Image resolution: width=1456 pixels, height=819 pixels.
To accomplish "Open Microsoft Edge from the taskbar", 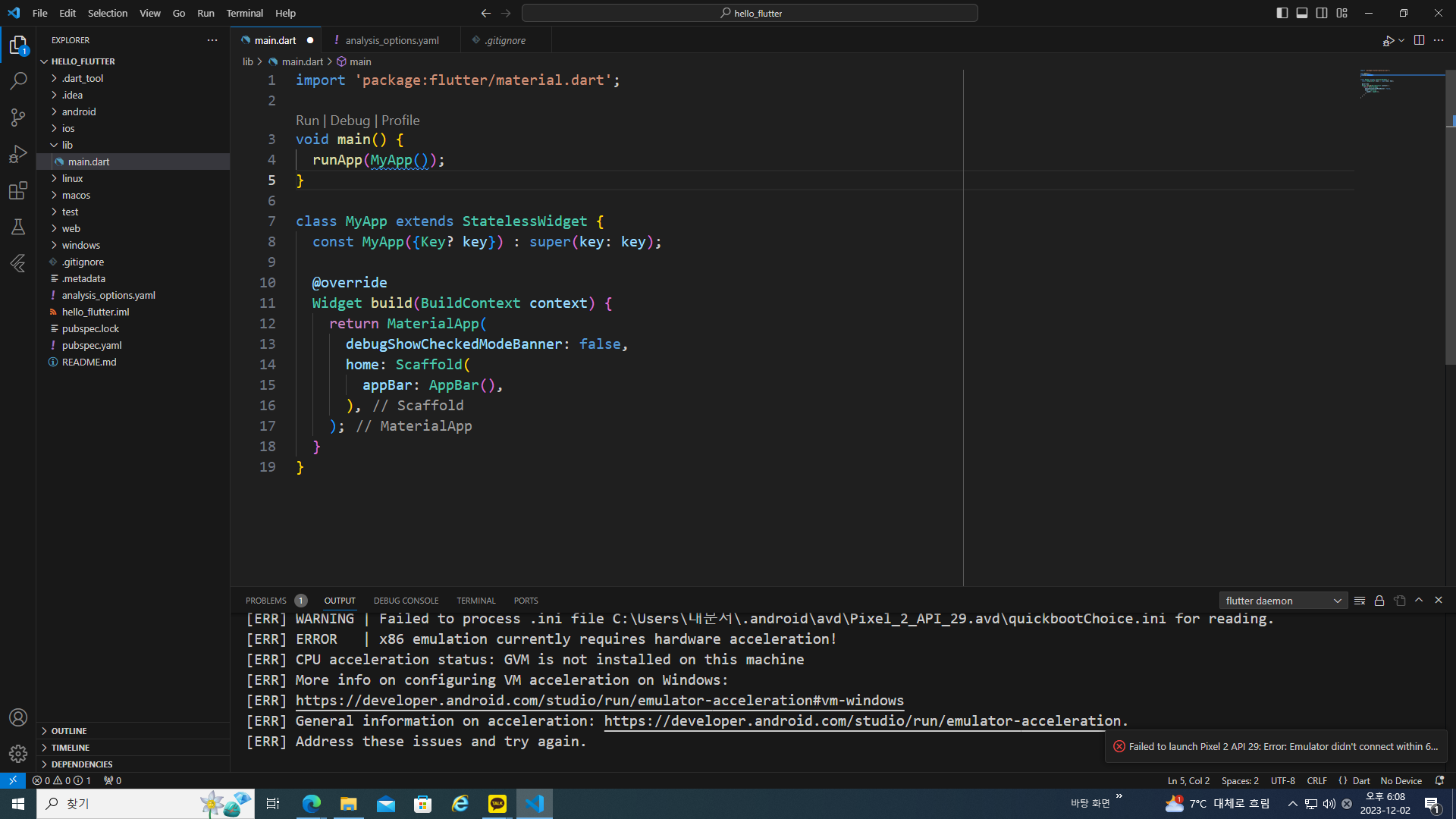I will coord(312,804).
